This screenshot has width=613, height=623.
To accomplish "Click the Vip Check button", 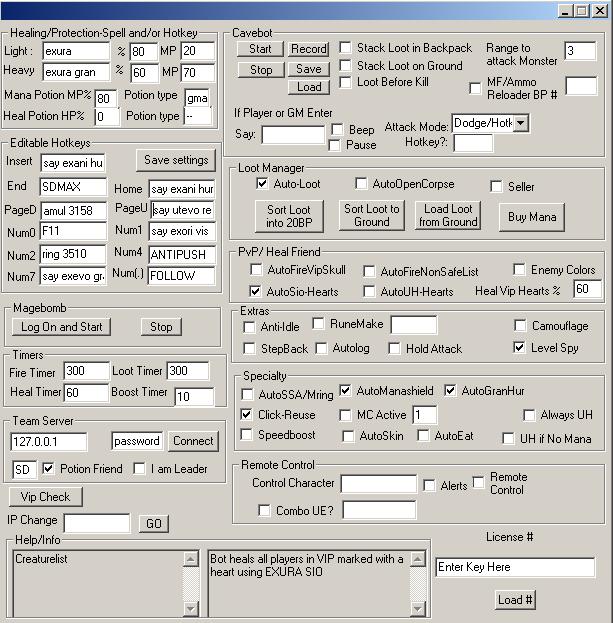I will pyautogui.click(x=45, y=497).
